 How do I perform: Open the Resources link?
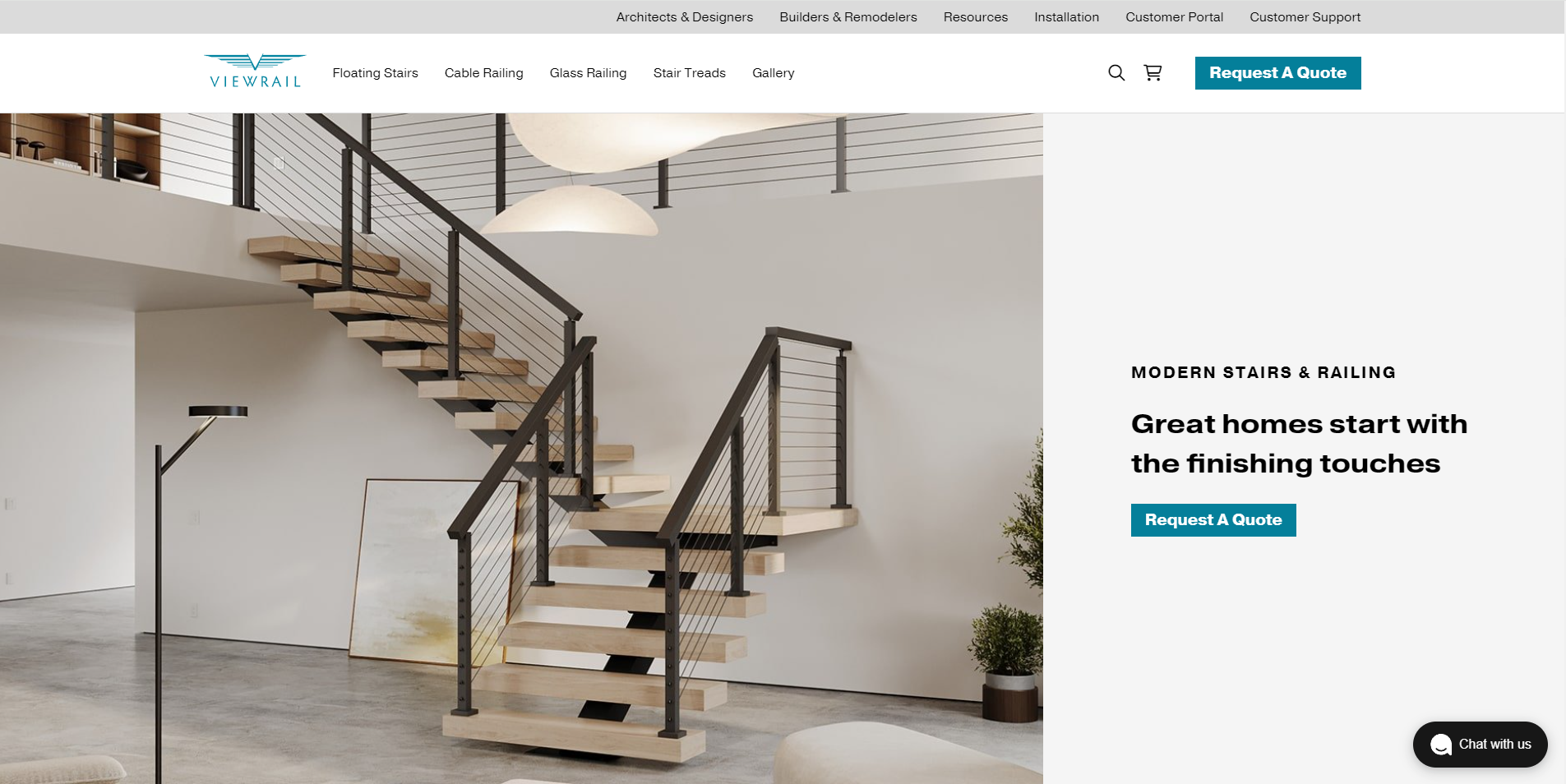[975, 17]
